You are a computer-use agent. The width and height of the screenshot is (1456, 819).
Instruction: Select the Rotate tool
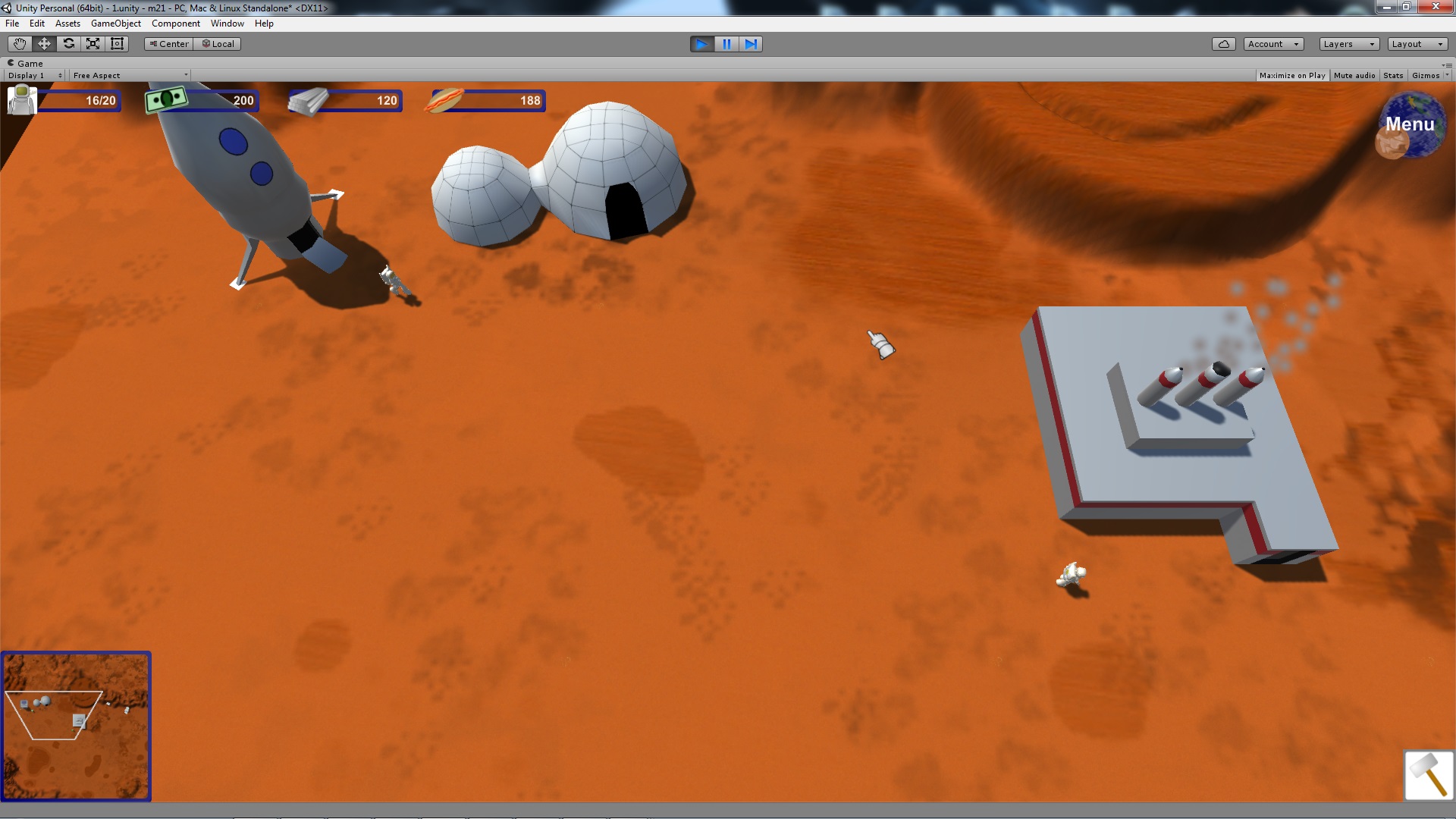68,44
